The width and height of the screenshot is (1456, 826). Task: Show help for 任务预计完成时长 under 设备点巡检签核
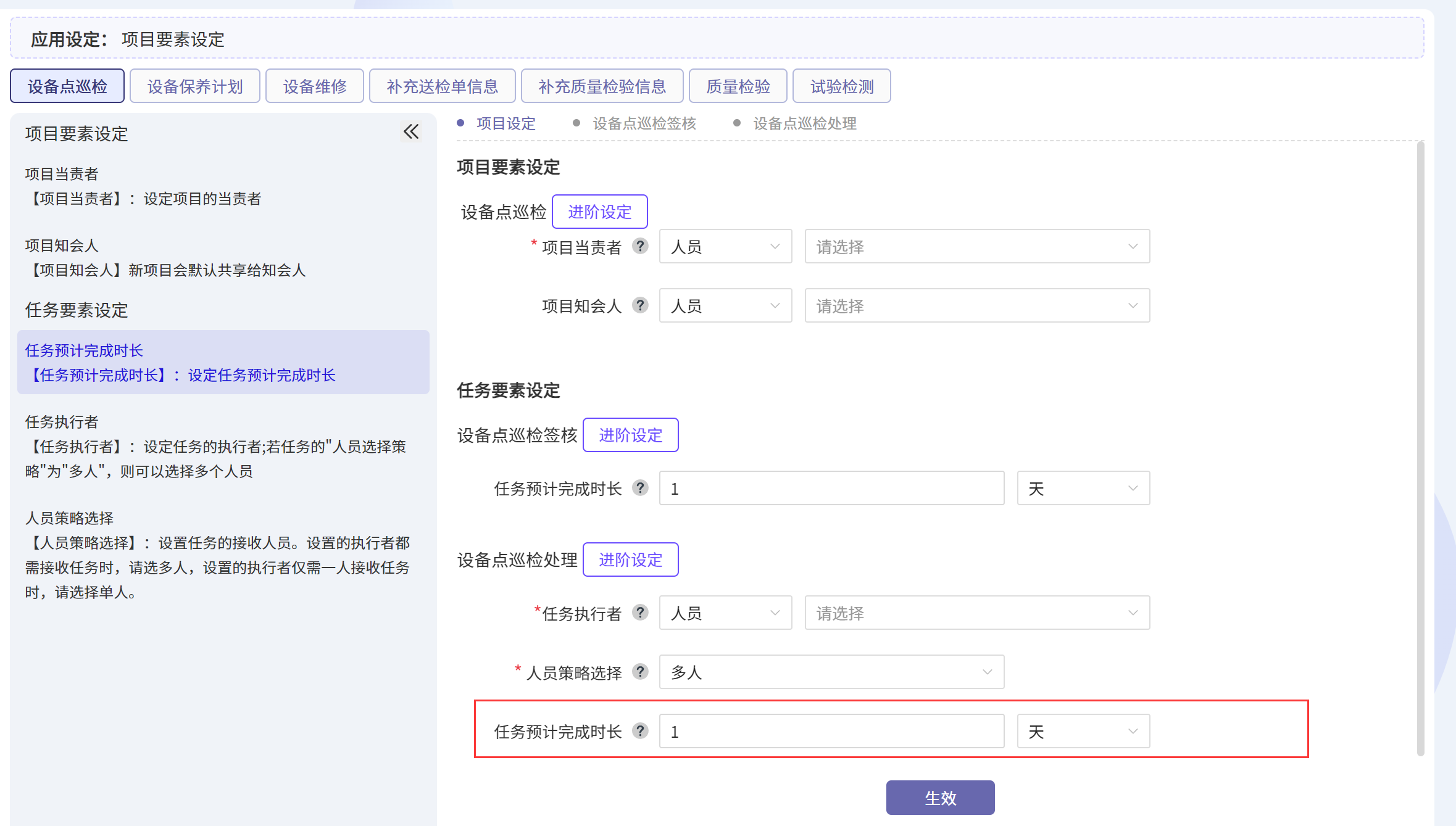pyautogui.click(x=640, y=488)
